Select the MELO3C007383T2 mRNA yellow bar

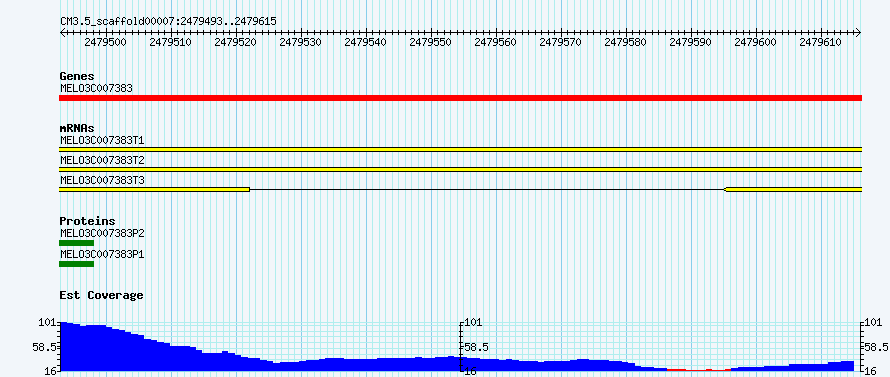tap(460, 169)
